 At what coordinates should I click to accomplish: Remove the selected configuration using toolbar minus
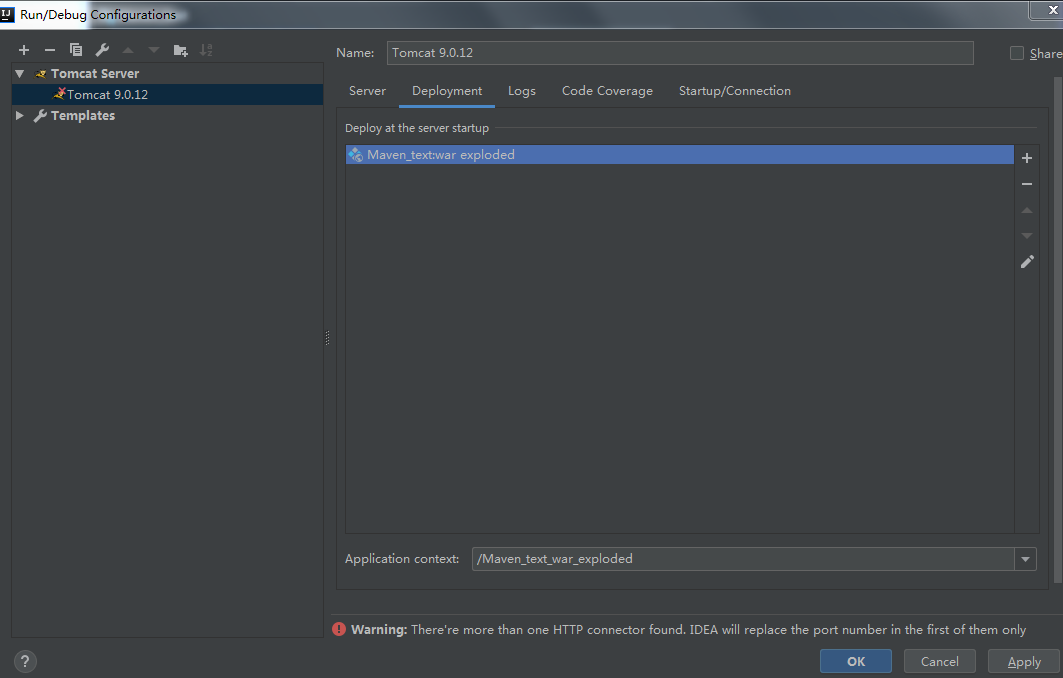pyautogui.click(x=49, y=50)
